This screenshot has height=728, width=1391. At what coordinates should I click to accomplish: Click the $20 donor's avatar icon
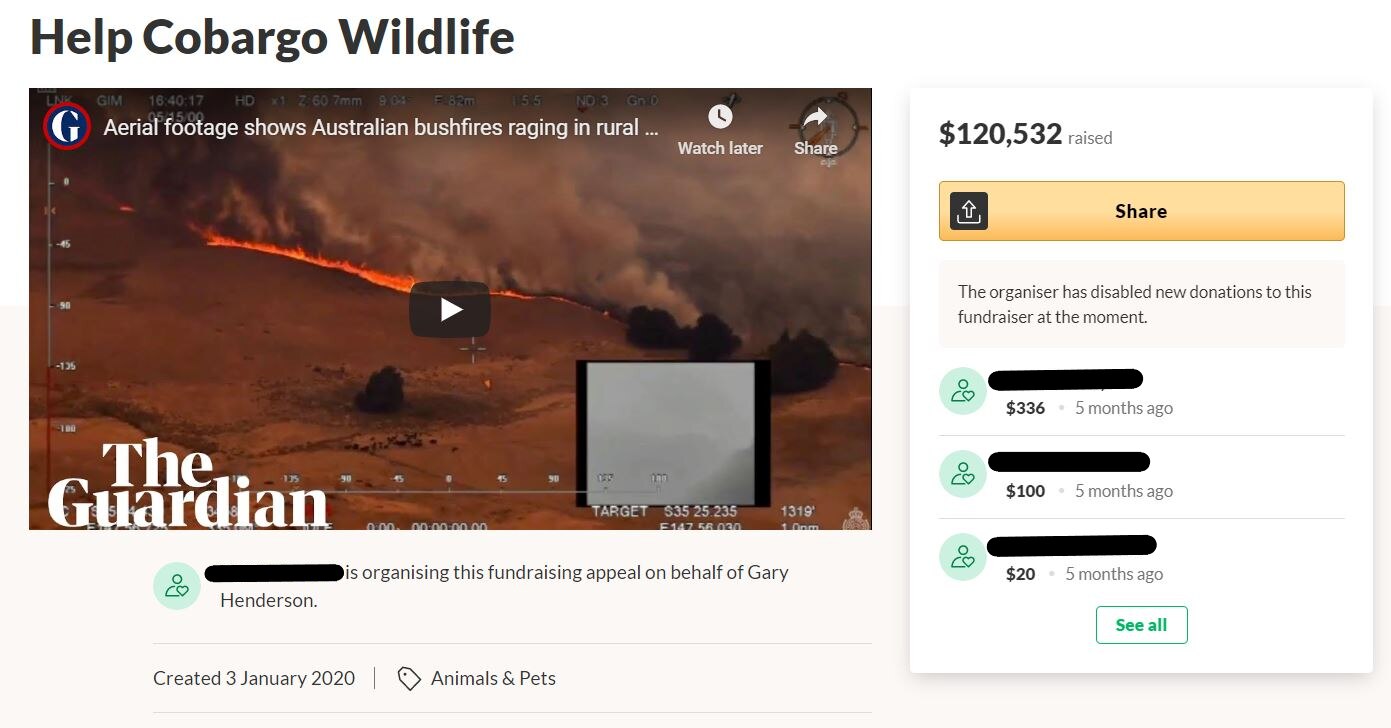pos(962,557)
